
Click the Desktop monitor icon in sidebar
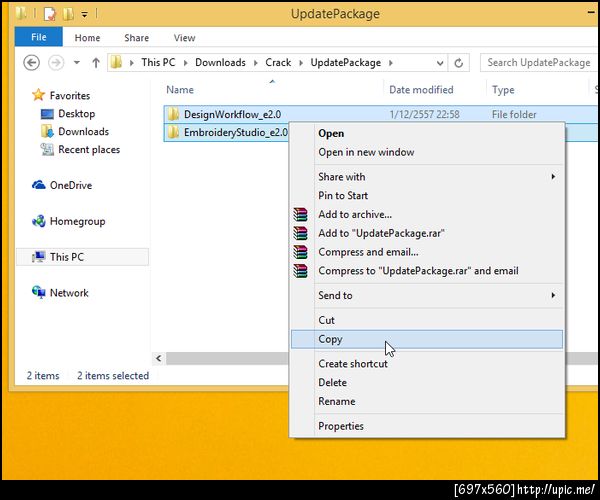(x=47, y=114)
